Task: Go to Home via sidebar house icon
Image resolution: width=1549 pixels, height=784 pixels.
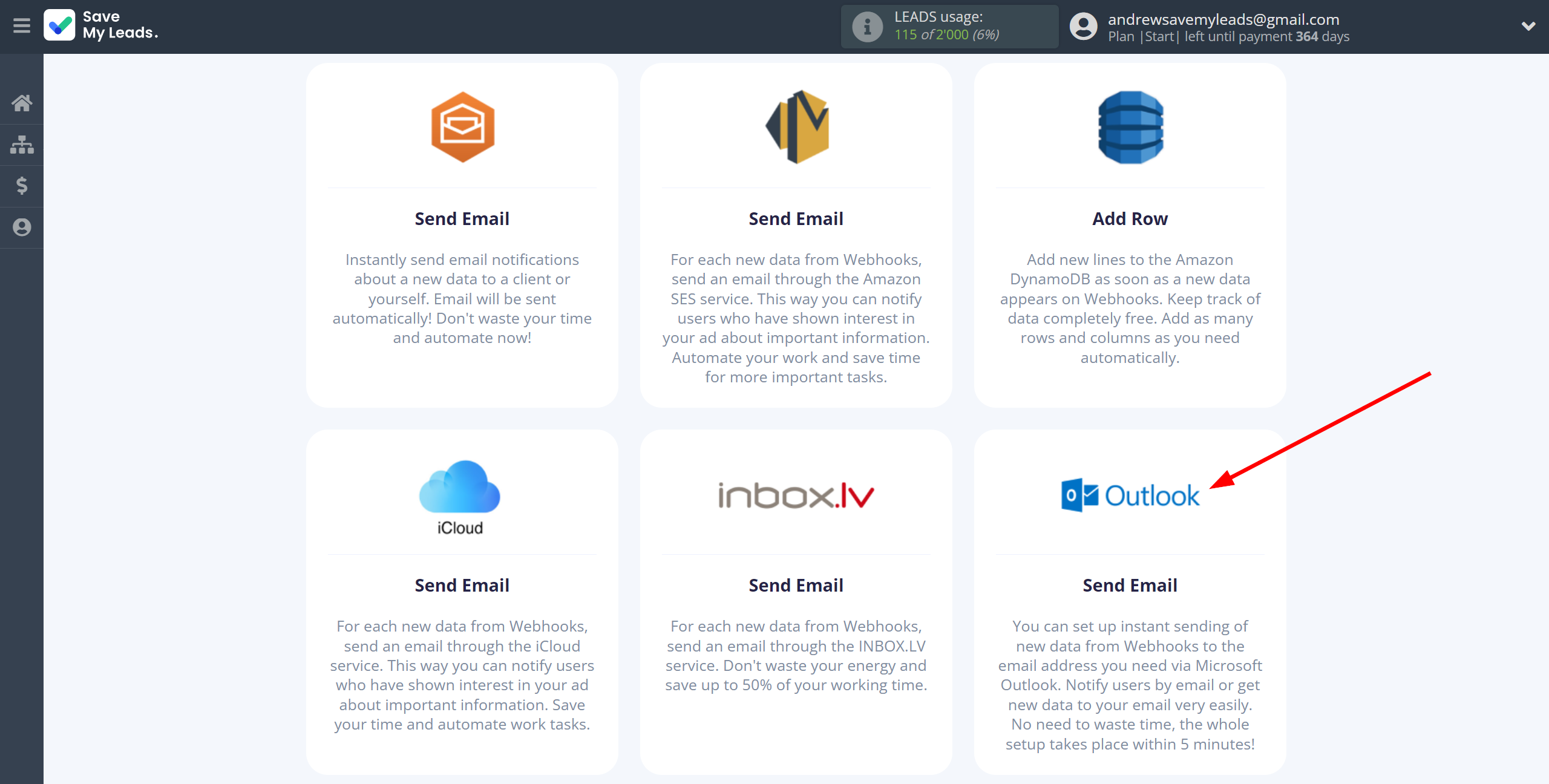Action: 22,103
